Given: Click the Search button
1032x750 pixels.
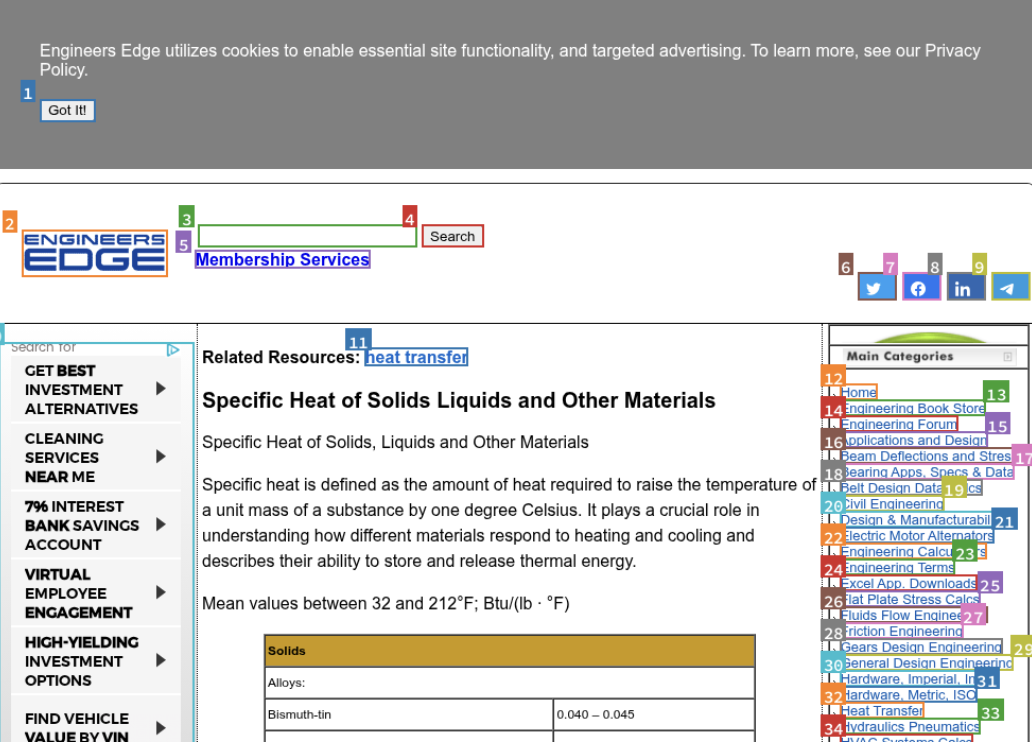Looking at the screenshot, I should point(452,236).
